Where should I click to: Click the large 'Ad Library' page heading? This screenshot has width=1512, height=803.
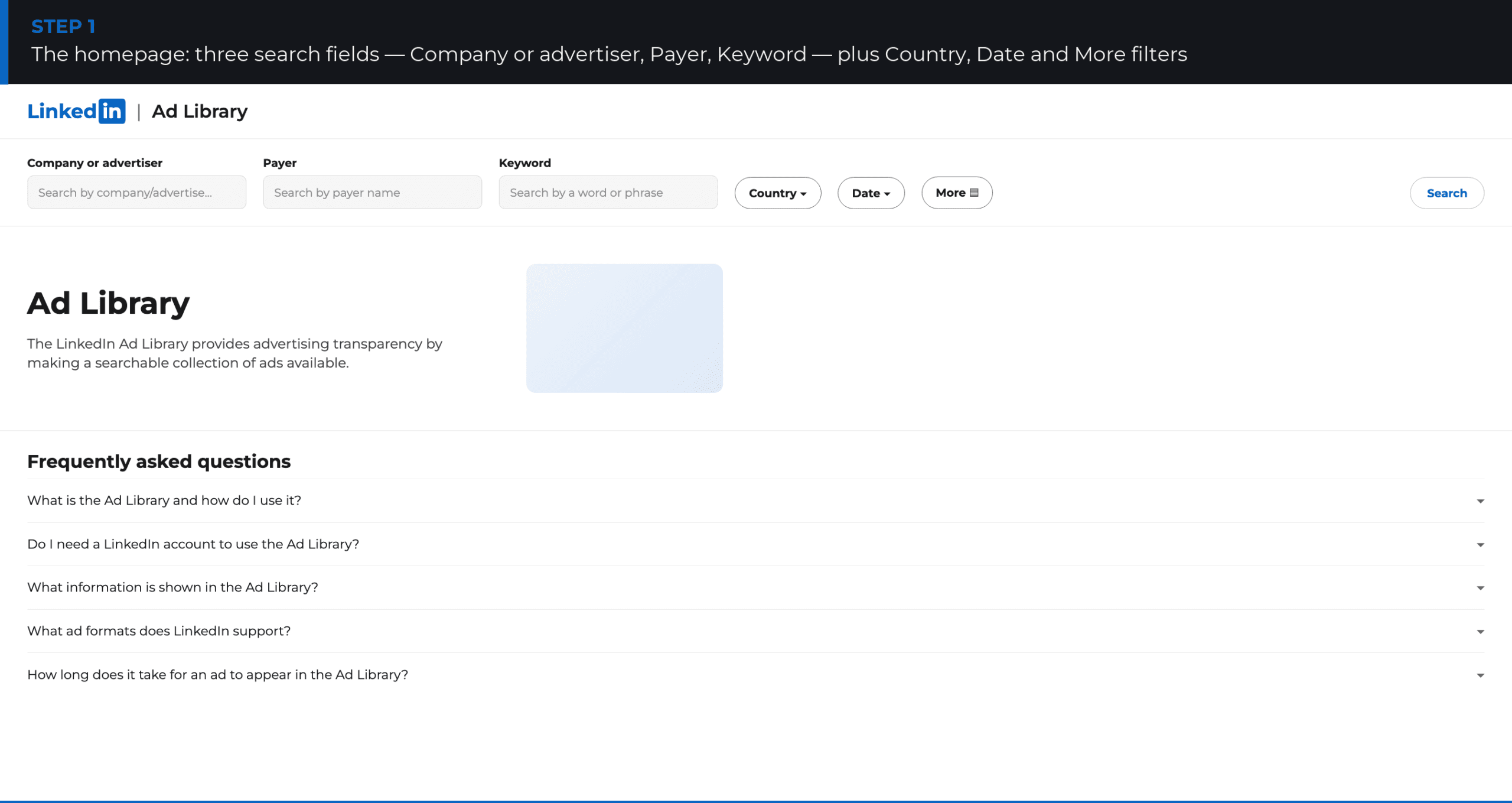tap(109, 303)
